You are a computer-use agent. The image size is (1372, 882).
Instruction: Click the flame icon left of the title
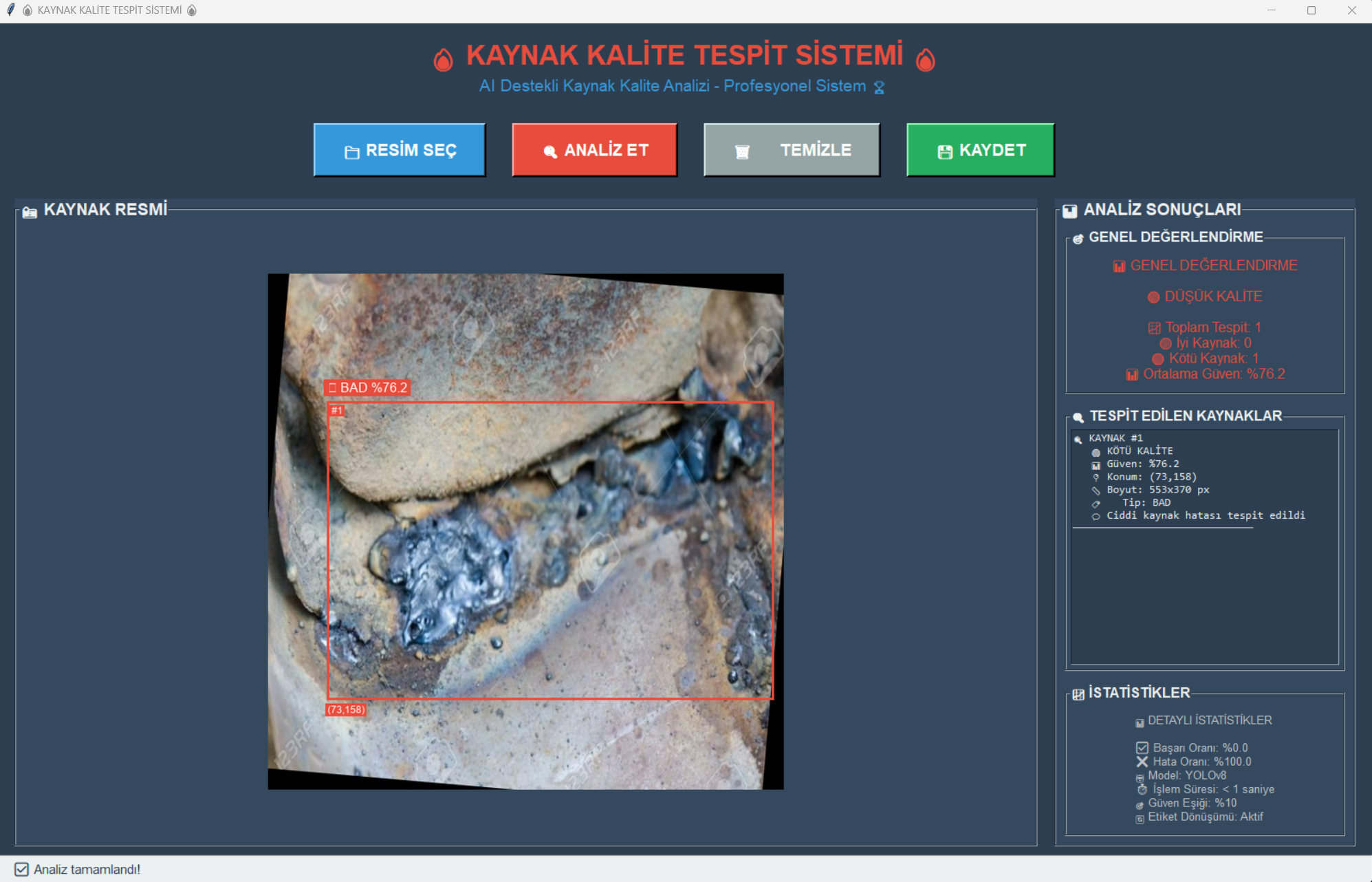(x=444, y=60)
